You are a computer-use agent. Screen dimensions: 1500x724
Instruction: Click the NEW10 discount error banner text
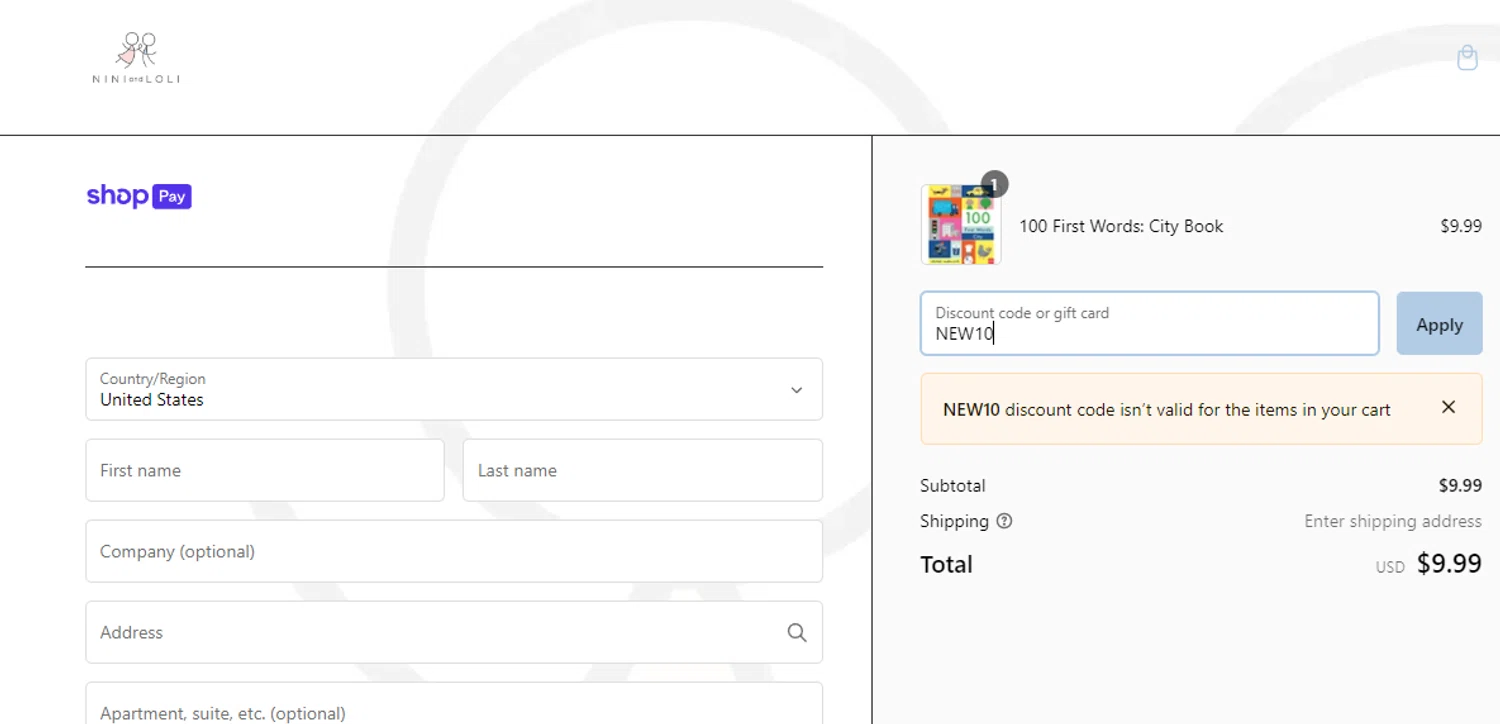tap(1167, 409)
